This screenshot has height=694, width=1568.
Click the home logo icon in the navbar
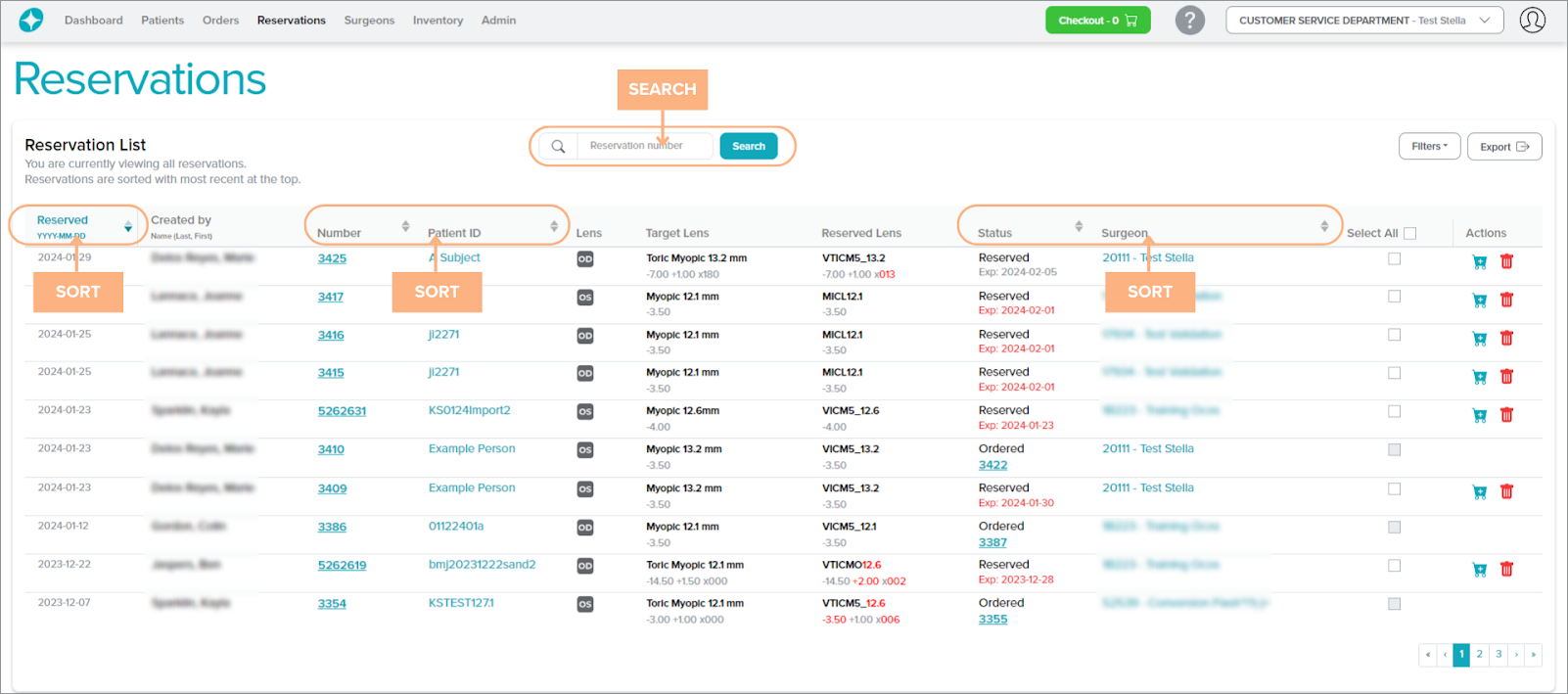(31, 21)
